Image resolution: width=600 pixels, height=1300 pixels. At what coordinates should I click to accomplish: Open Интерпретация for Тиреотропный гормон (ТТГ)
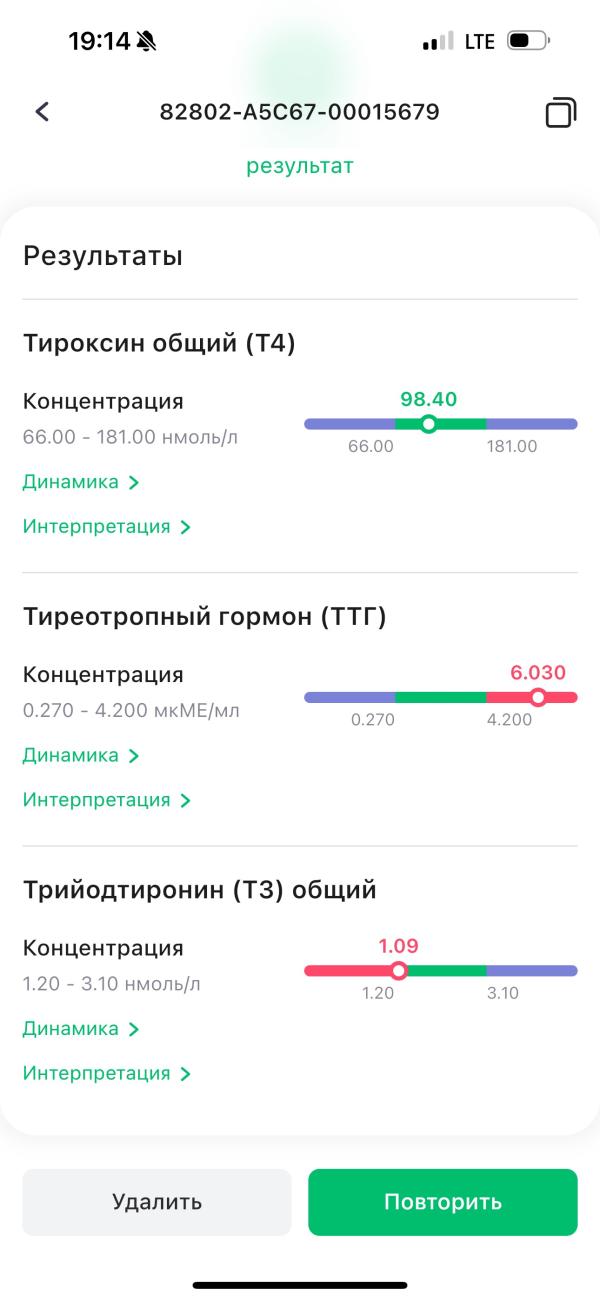107,799
